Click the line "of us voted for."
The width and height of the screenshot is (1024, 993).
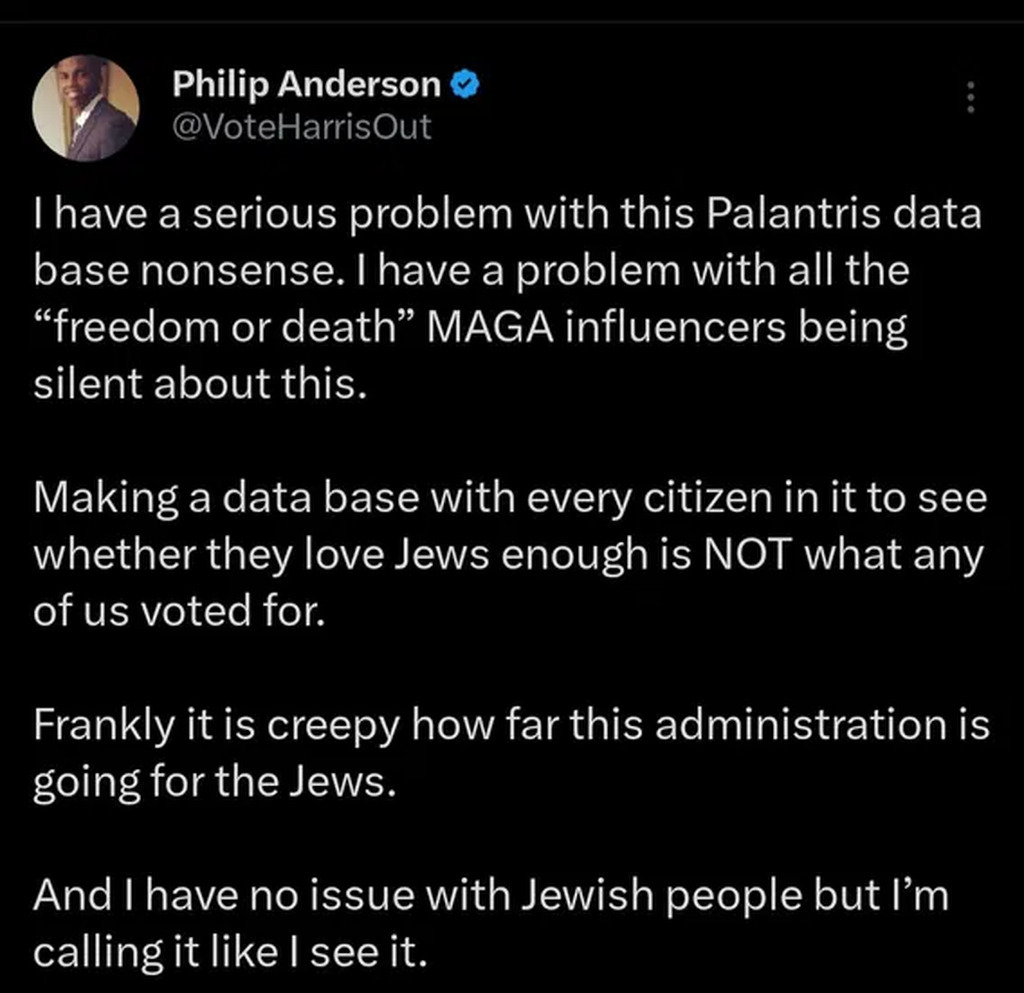pyautogui.click(x=180, y=612)
